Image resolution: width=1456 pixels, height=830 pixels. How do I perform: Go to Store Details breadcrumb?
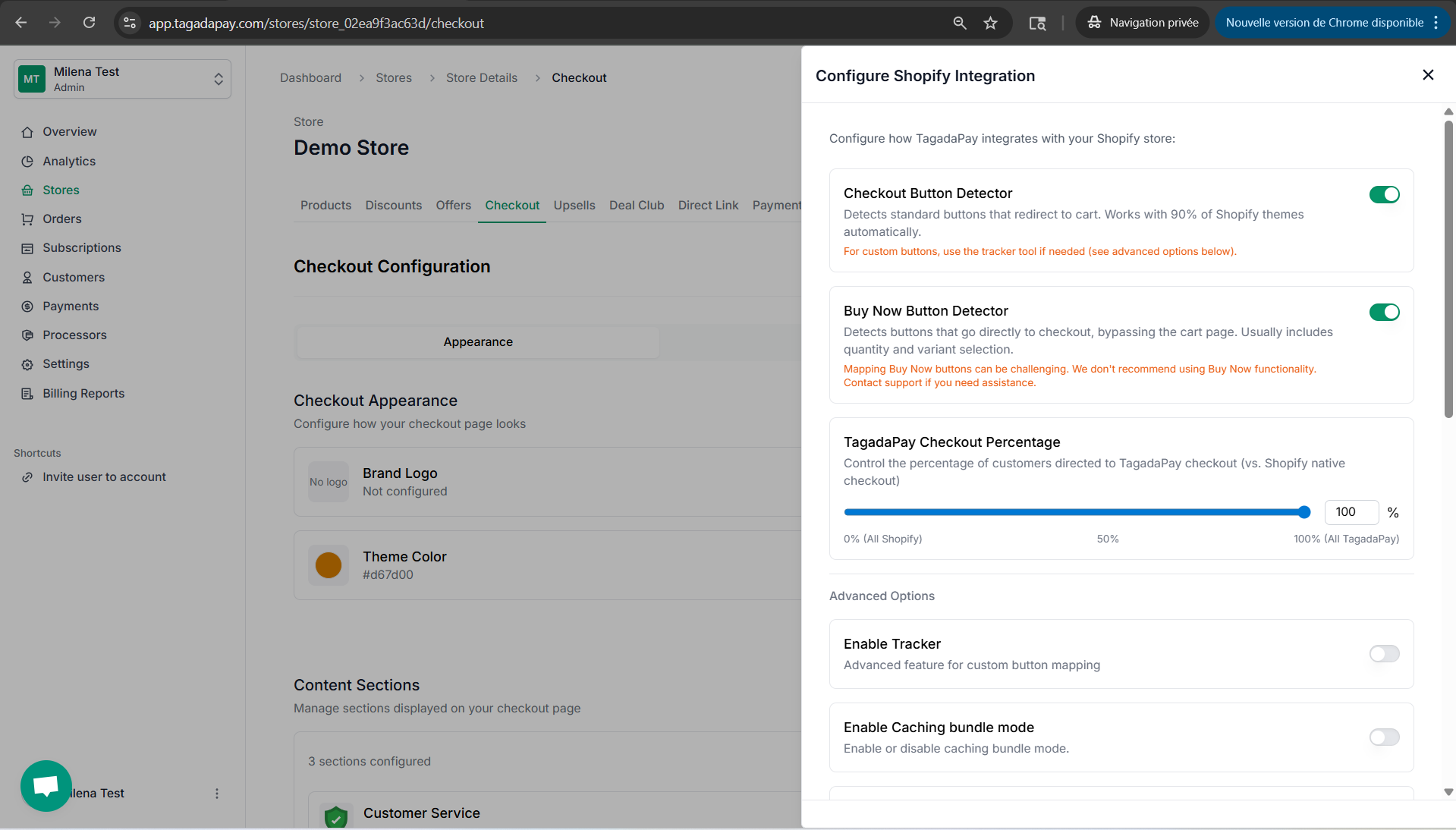click(481, 78)
